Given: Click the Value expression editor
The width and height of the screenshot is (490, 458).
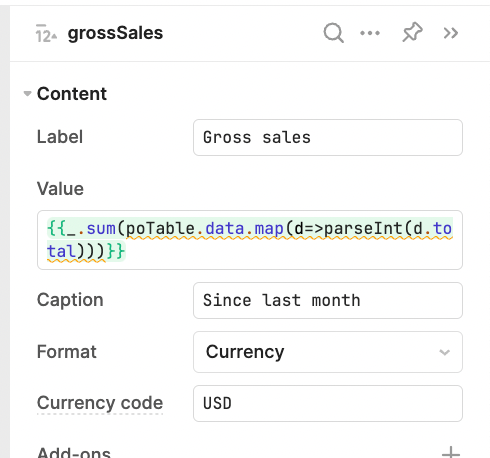Looking at the screenshot, I should pyautogui.click(x=250, y=240).
